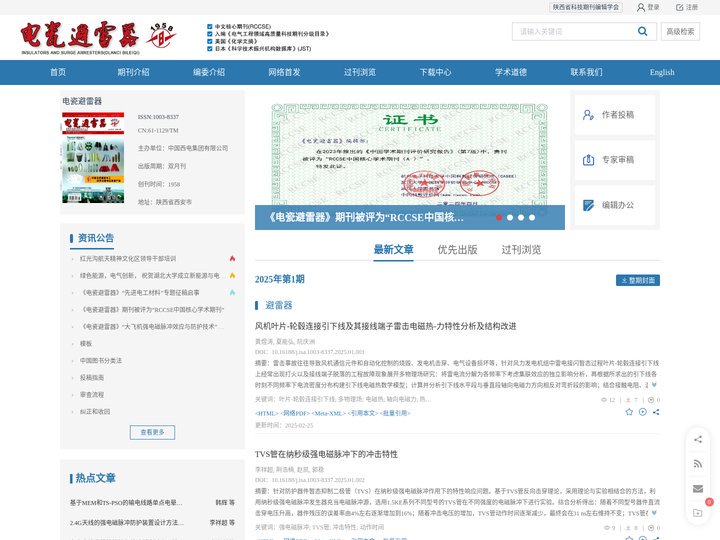Focus the keyword search input field
The image size is (720, 540).
574,32
